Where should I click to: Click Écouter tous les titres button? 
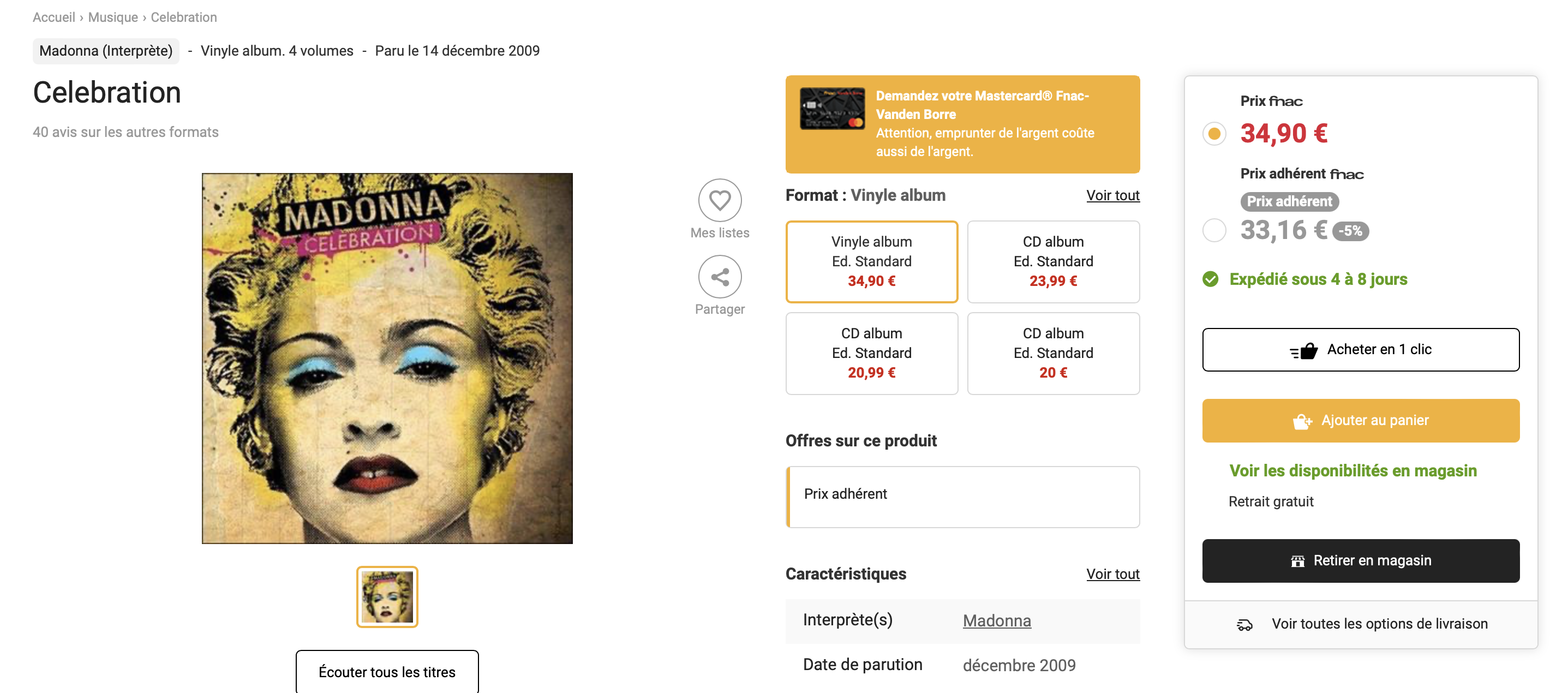[x=387, y=672]
